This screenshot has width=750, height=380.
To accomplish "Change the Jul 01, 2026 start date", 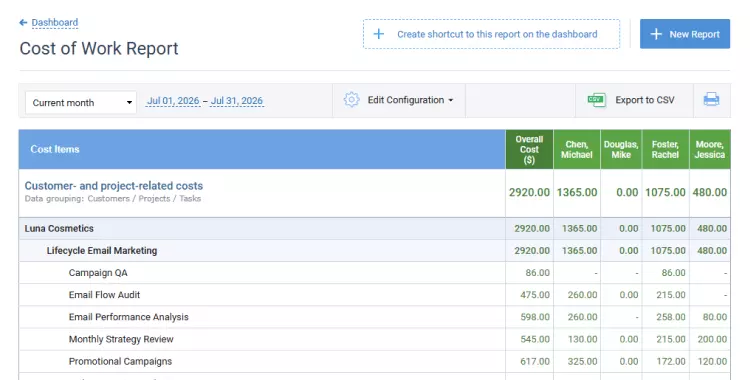I will tap(173, 101).
